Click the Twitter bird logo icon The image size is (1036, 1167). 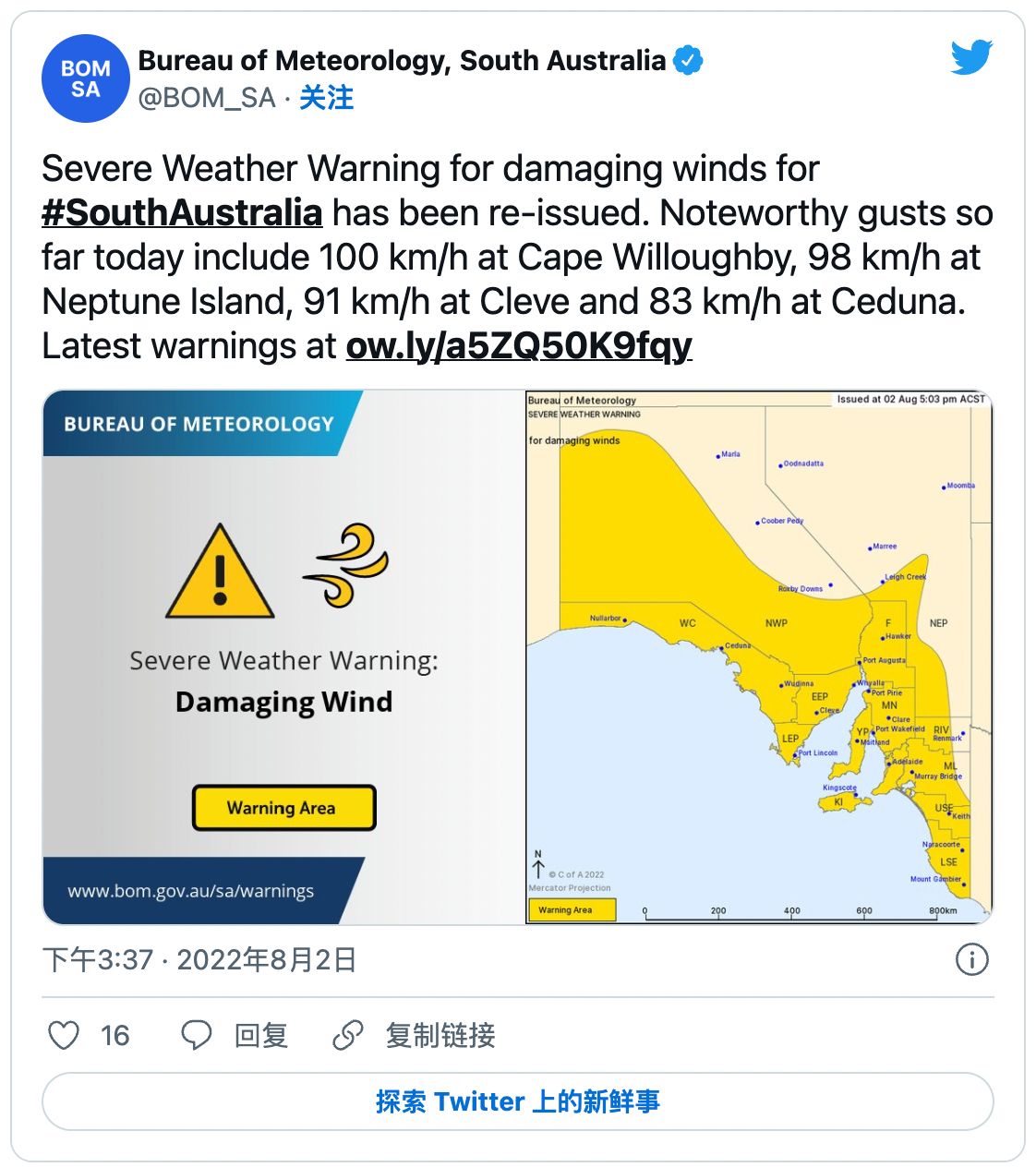pyautogui.click(x=971, y=57)
